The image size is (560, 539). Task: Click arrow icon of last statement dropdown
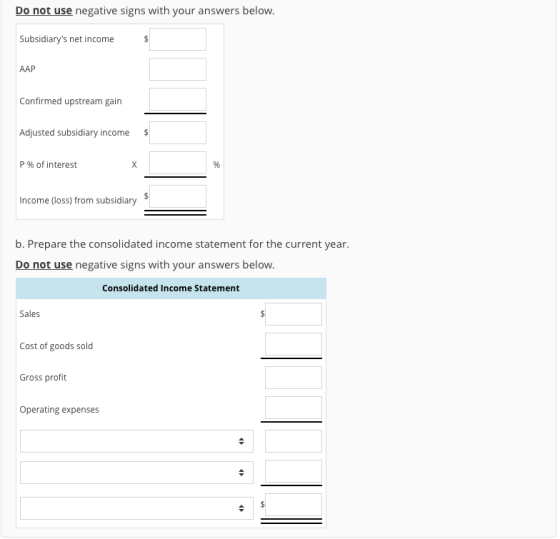[242, 509]
